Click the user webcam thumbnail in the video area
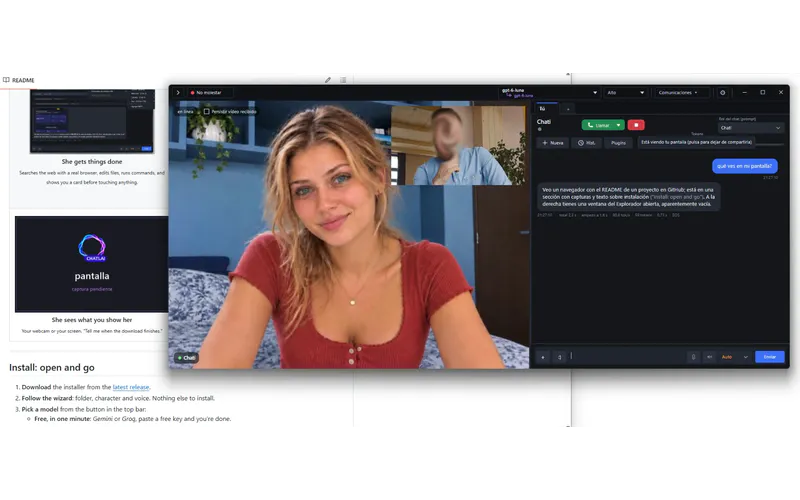The image size is (800, 500). point(458,145)
